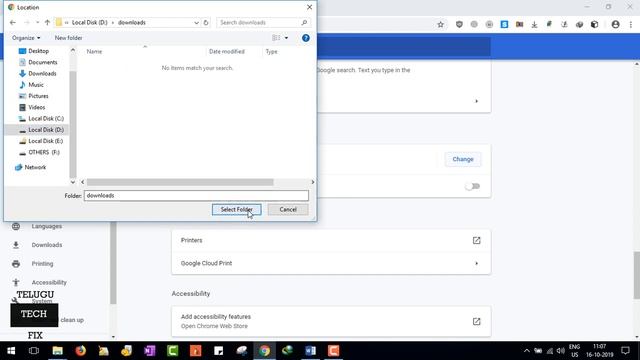The width and height of the screenshot is (640, 360).
Task: Open the view options dropdown arrow
Action: [x=286, y=38]
